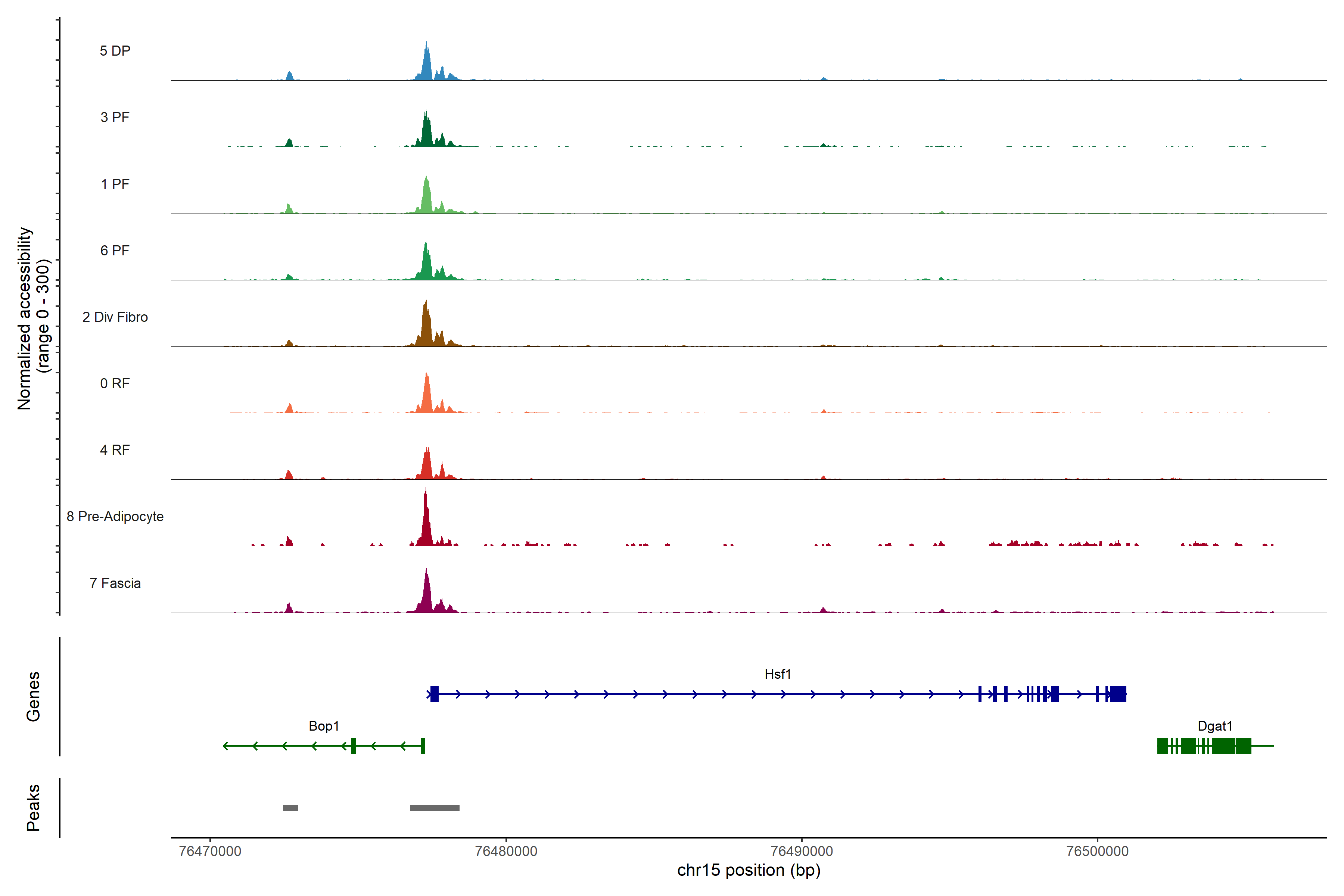Click the Dgat1 gene label
This screenshot has width=1344, height=896.
[x=1214, y=726]
